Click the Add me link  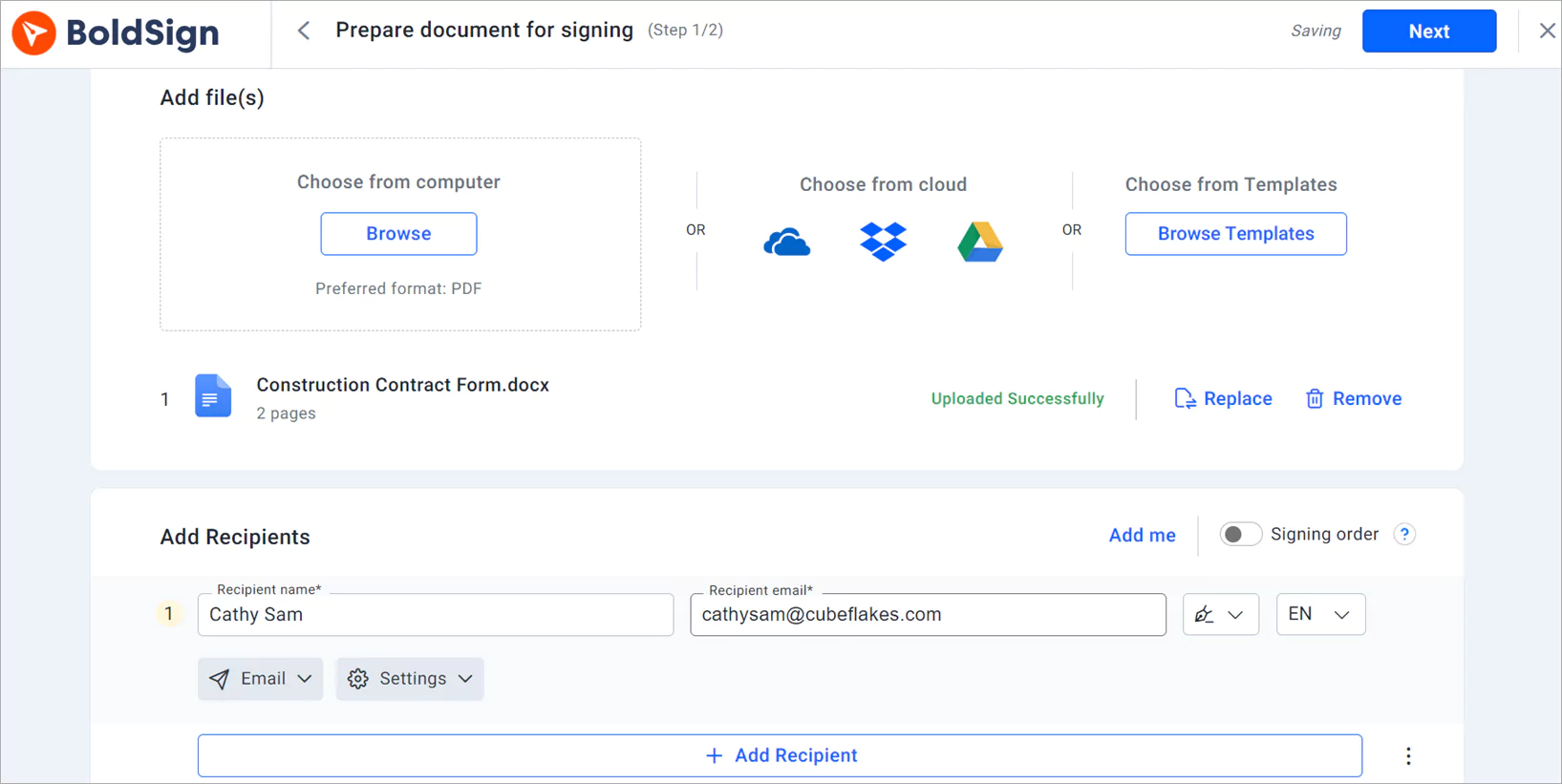coord(1142,536)
